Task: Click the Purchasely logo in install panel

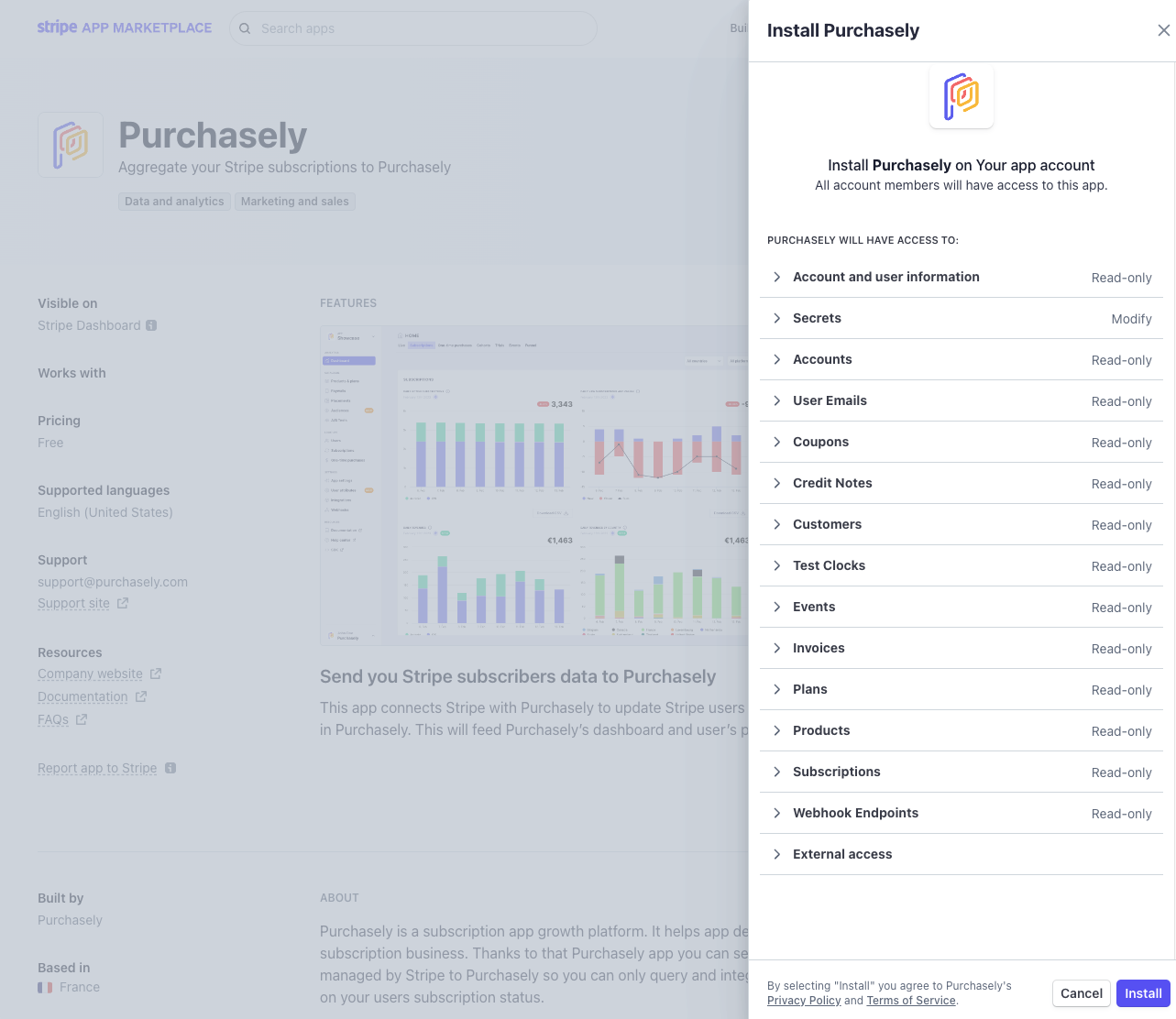Action: [962, 96]
